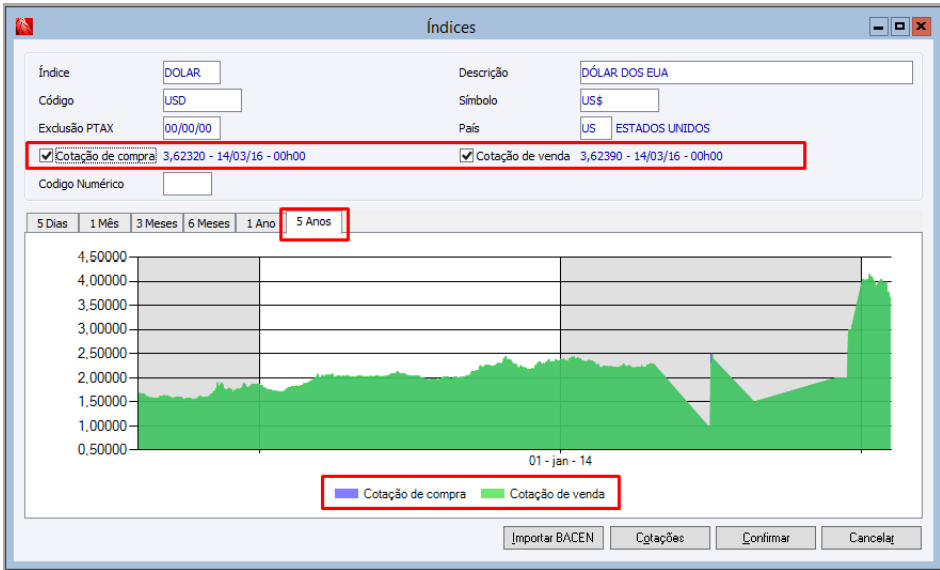
Task: Click the 01 - jan - 14 axis label
Action: (x=560, y=461)
